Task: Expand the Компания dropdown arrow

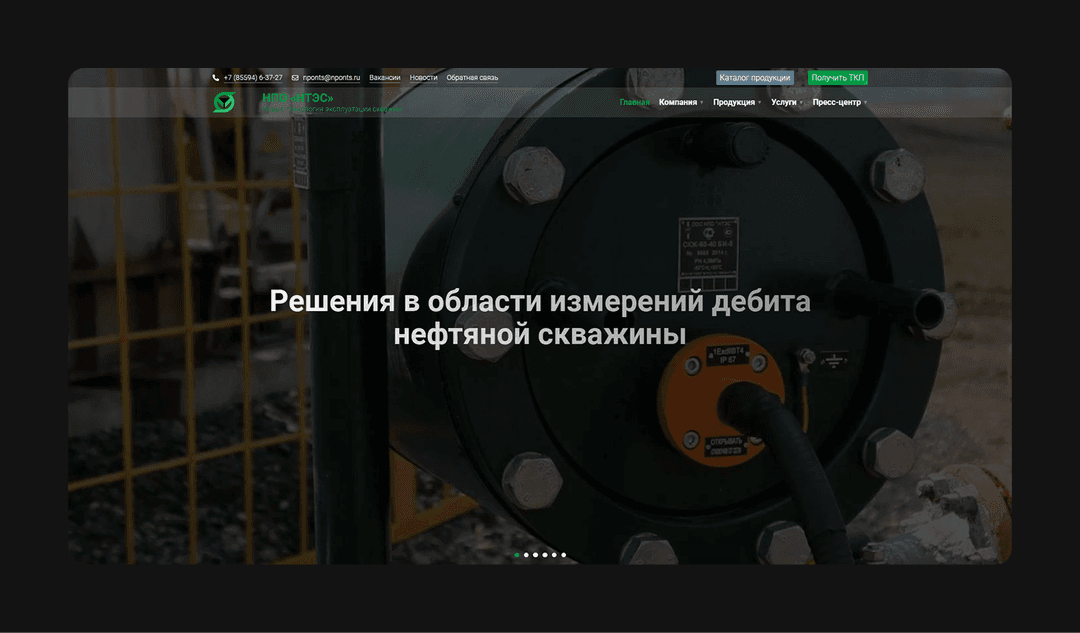Action: [x=702, y=103]
